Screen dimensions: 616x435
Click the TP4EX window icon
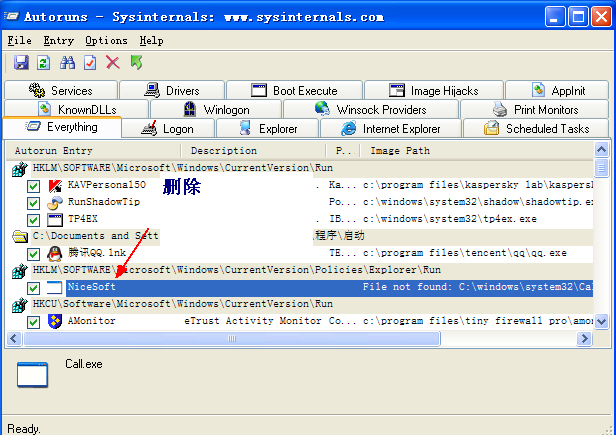pos(55,220)
